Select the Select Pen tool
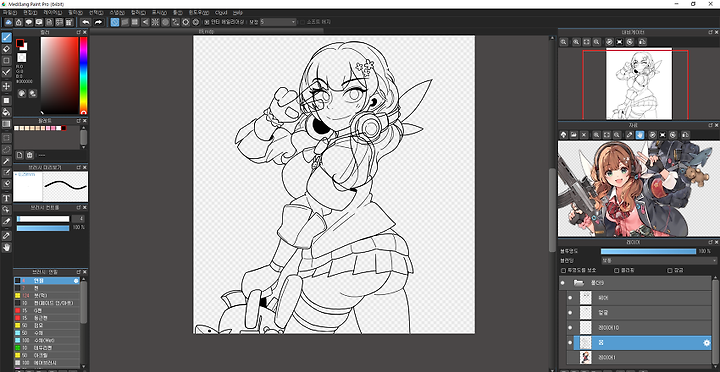Viewport: 720px width, 372px height. [6, 172]
